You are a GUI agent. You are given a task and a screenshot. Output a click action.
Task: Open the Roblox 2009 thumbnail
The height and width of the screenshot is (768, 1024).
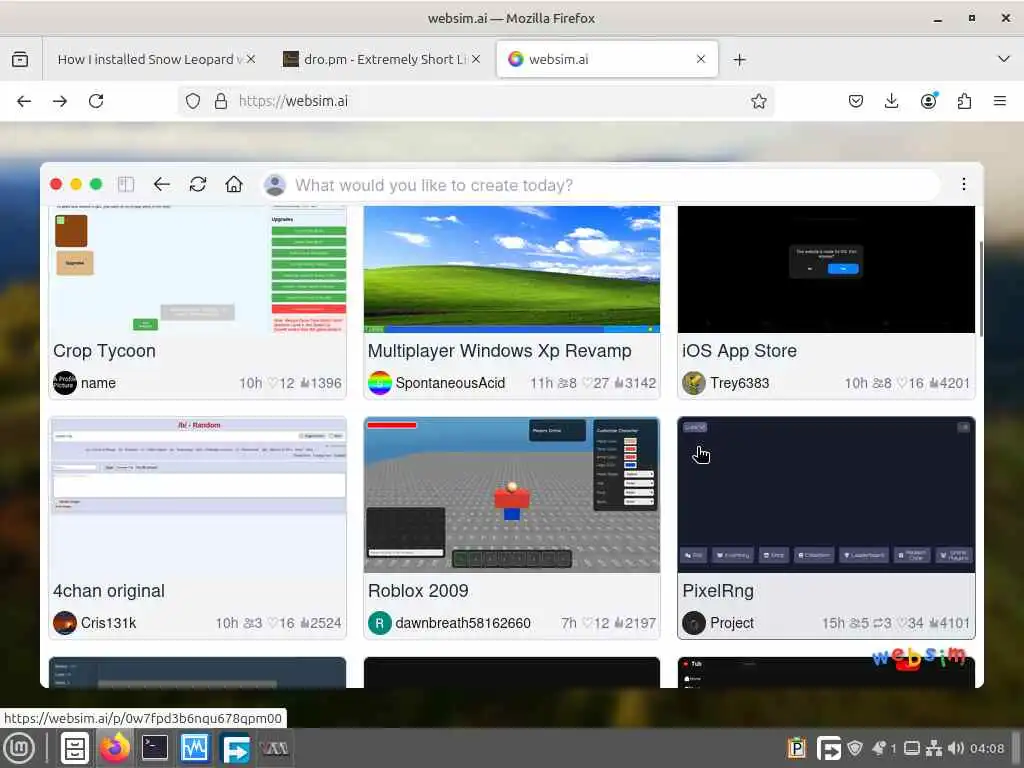tap(512, 495)
